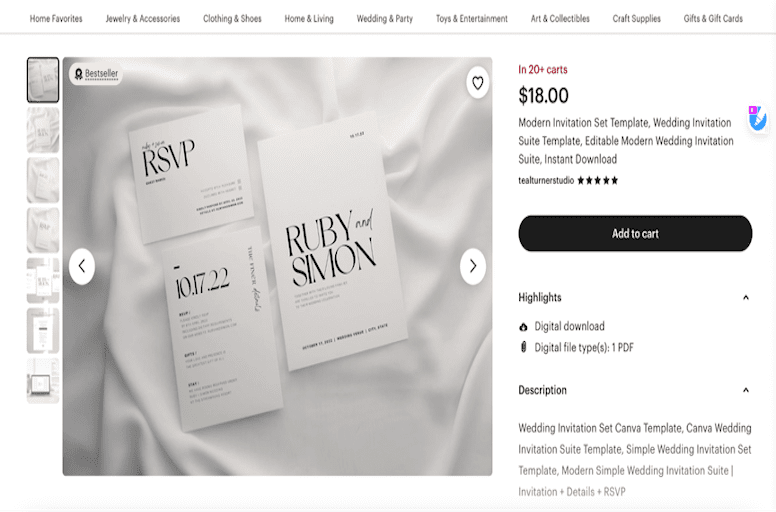Viewport: 776px width, 512px height.
Task: Open the Craft Supplies category
Action: (636, 19)
